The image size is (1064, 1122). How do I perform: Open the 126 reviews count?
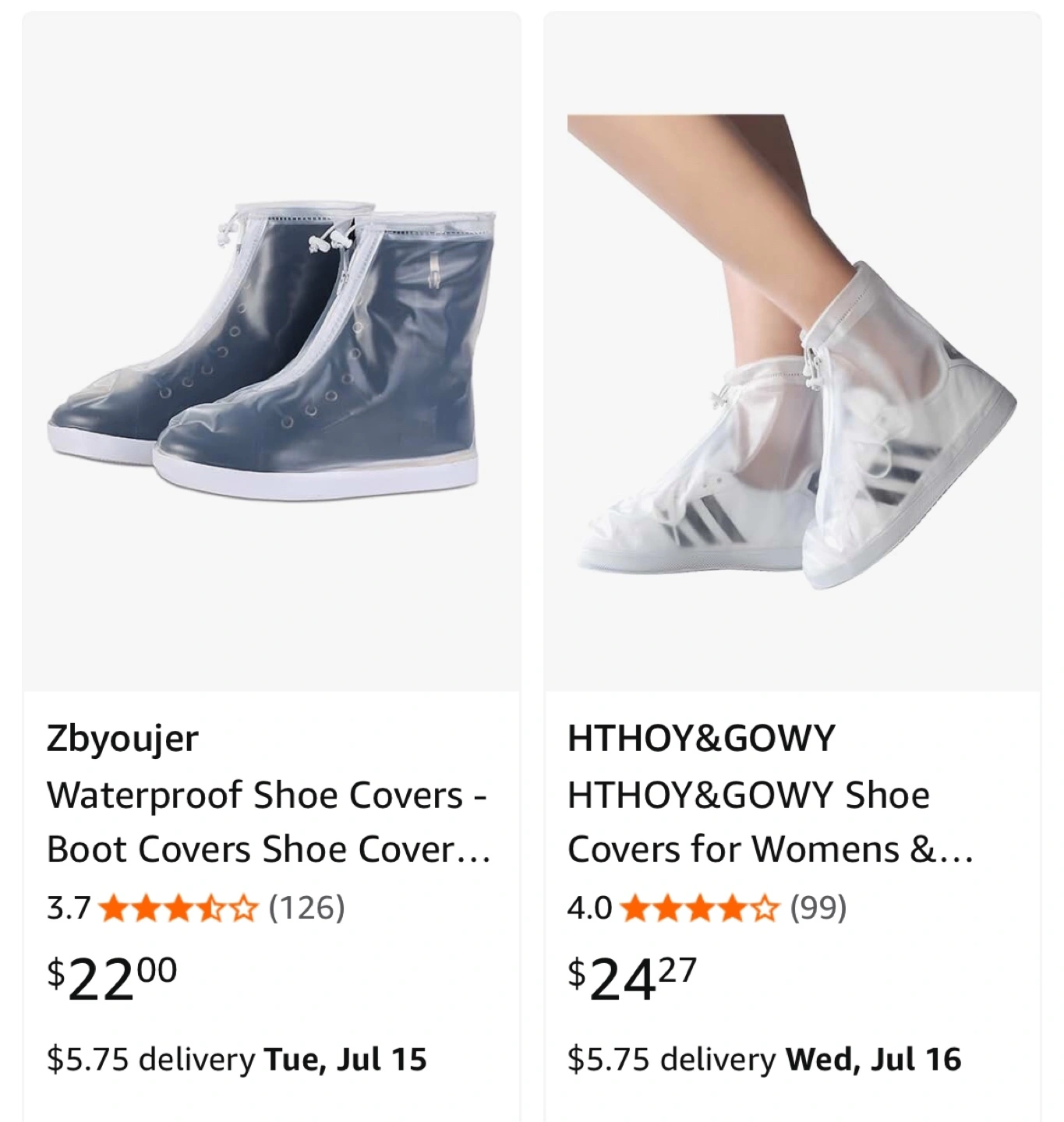[x=306, y=908]
